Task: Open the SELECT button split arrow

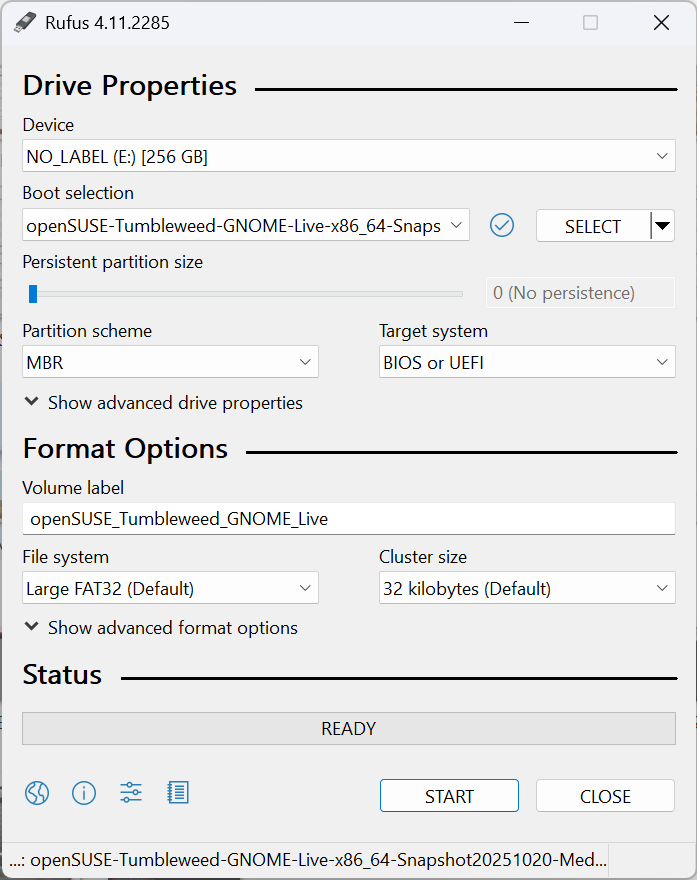Action: point(662,226)
